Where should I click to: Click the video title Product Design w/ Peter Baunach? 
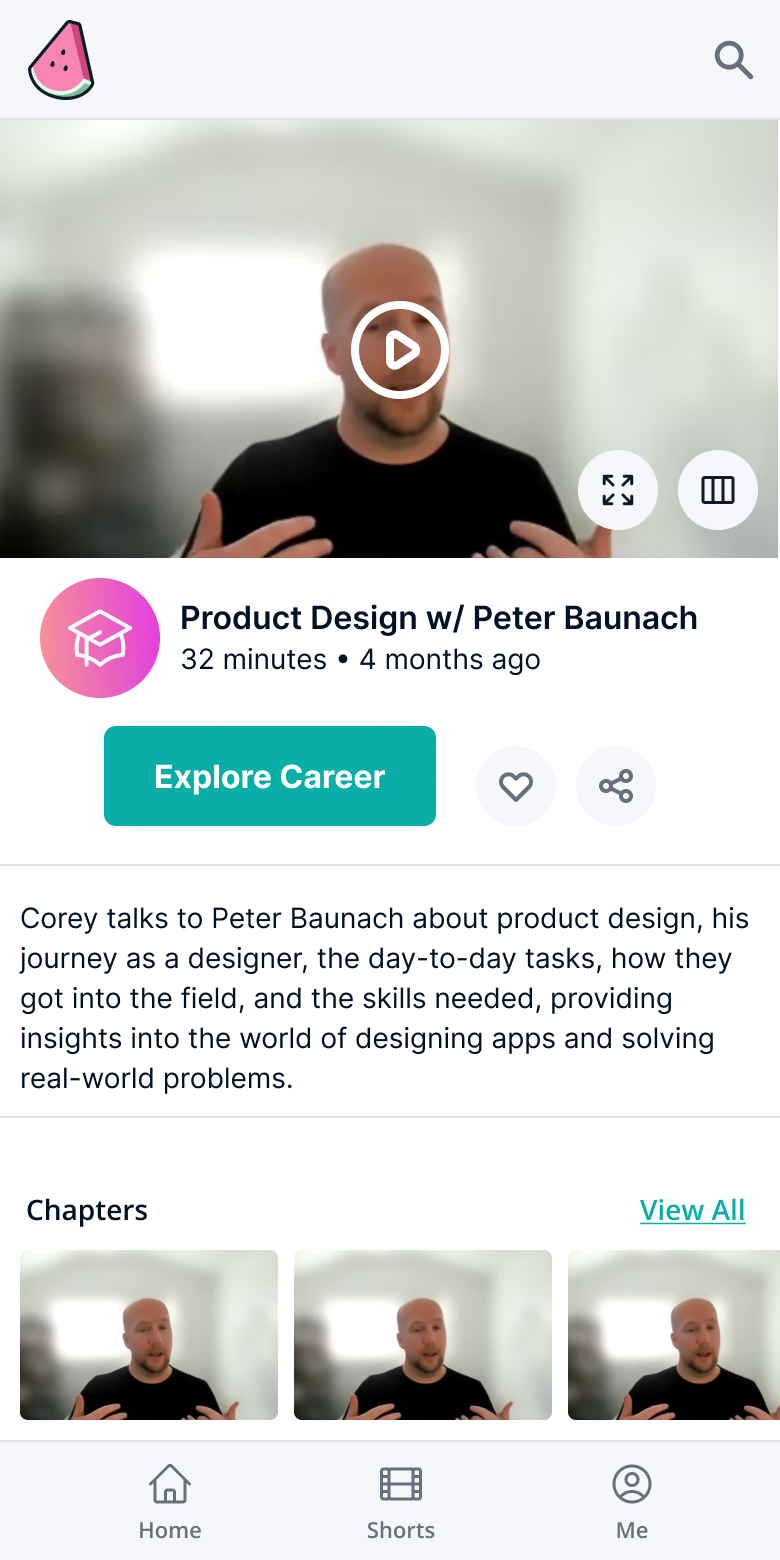pos(439,618)
